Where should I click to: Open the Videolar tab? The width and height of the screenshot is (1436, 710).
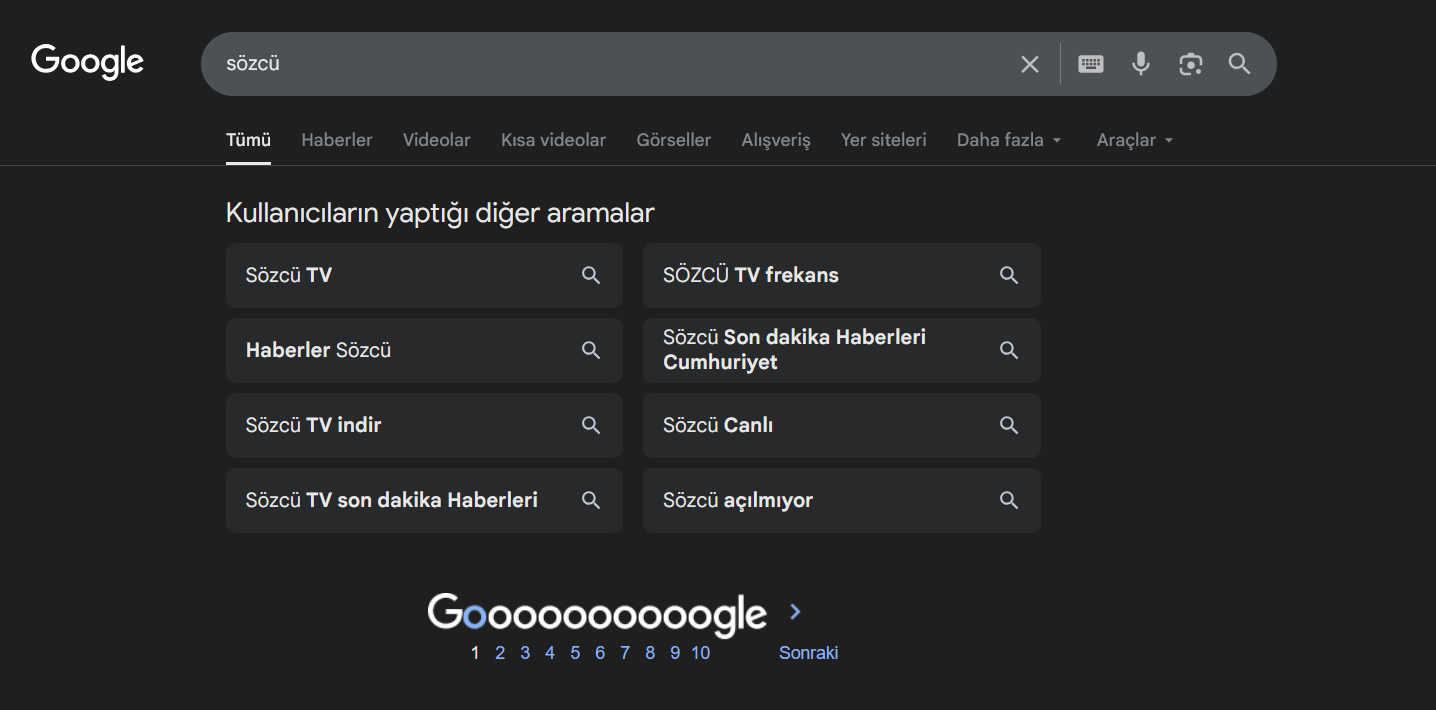(436, 140)
